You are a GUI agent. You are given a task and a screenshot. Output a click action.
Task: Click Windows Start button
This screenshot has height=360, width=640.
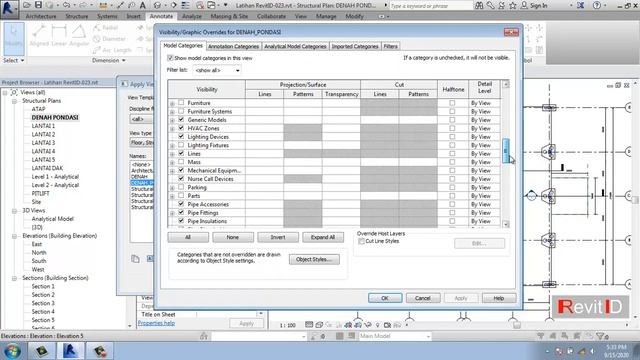(x=13, y=351)
